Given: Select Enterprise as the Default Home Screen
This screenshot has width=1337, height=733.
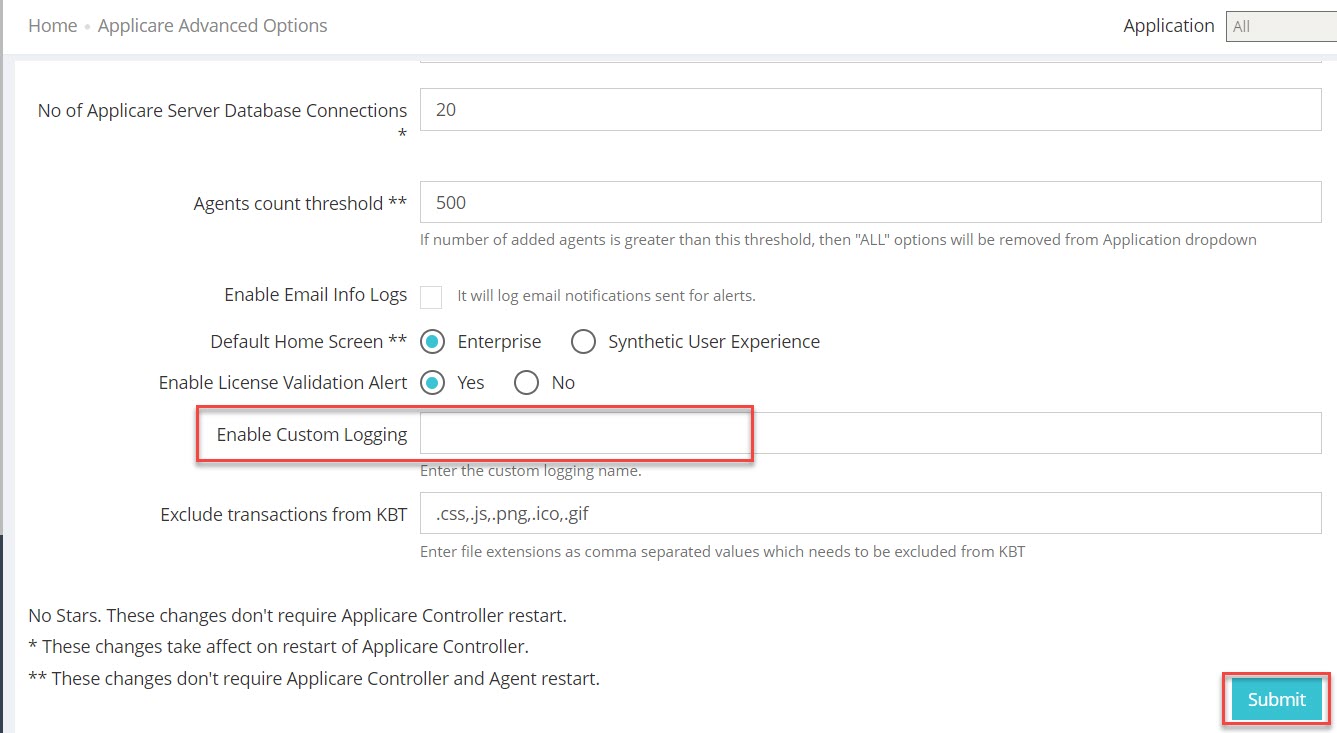Looking at the screenshot, I should (432, 342).
